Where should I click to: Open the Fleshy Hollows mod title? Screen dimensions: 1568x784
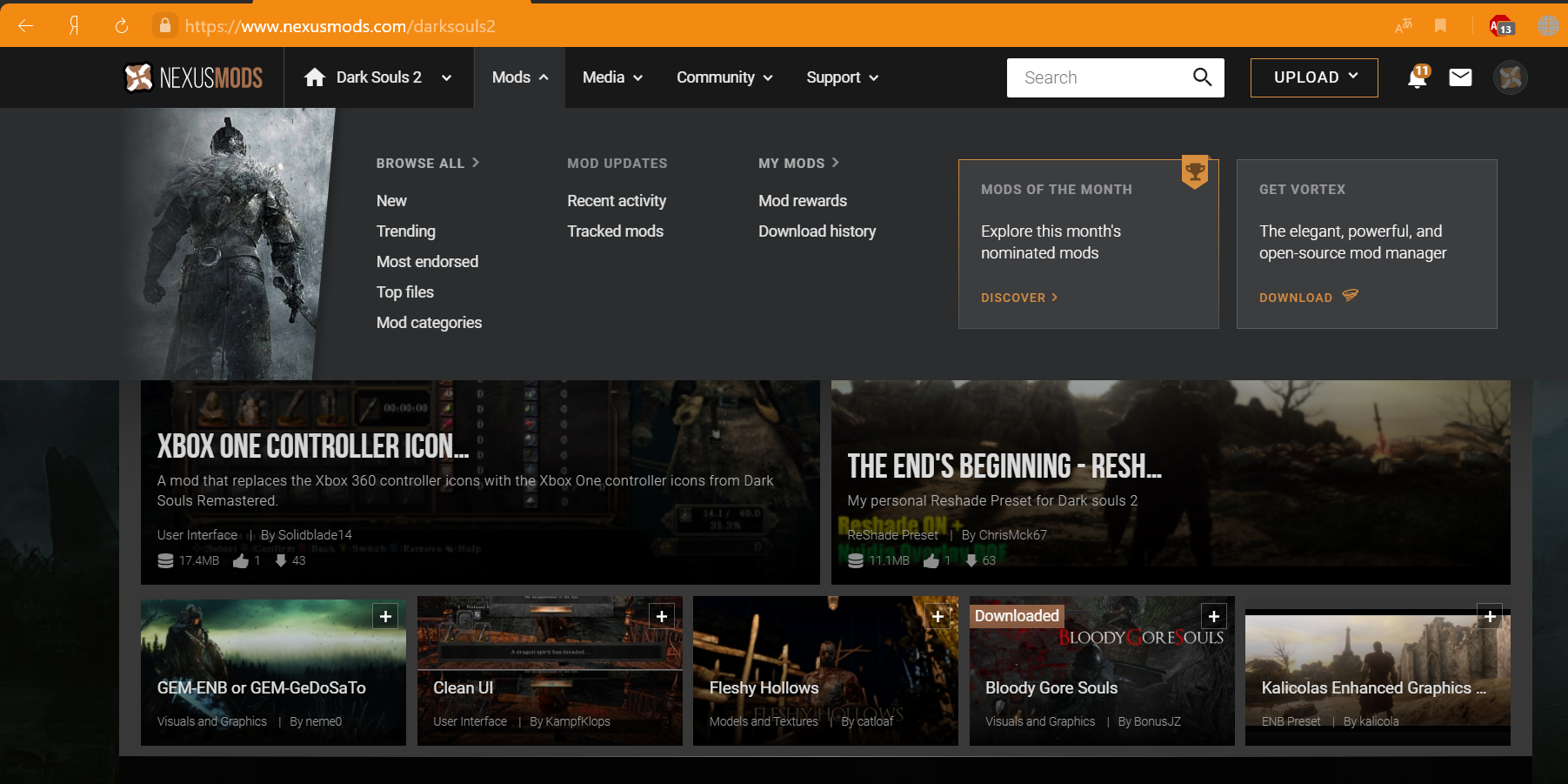pyautogui.click(x=764, y=688)
